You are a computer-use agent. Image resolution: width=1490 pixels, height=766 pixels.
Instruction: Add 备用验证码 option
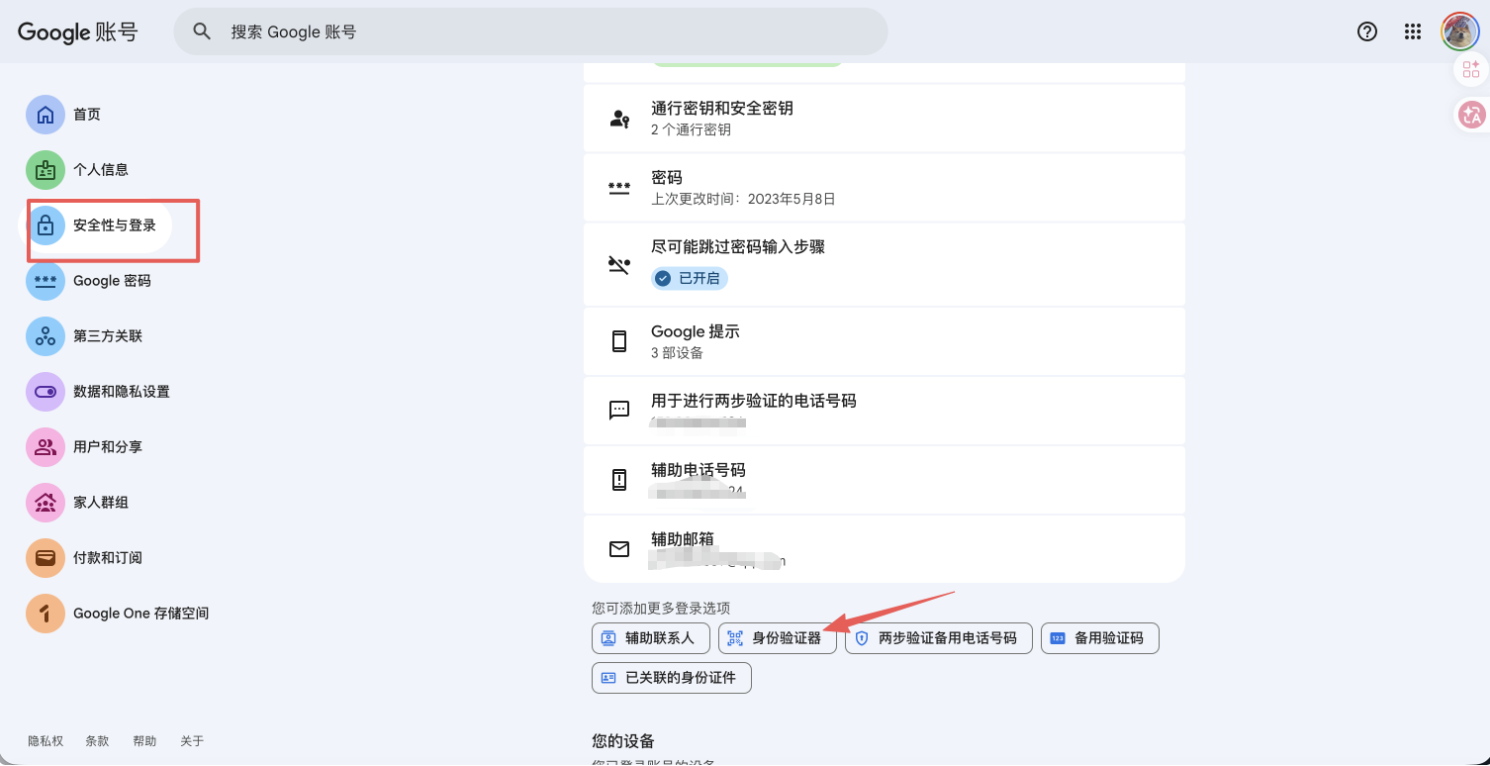pyautogui.click(x=1099, y=638)
